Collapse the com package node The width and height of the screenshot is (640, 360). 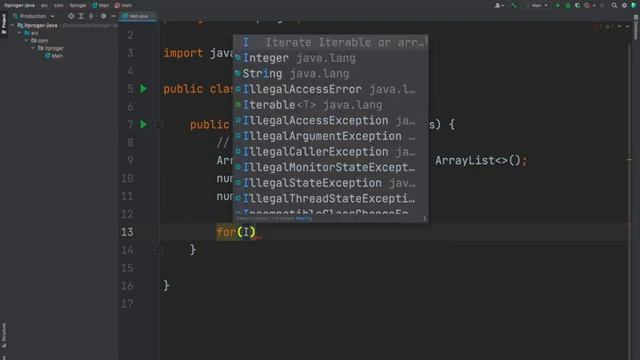point(26,40)
